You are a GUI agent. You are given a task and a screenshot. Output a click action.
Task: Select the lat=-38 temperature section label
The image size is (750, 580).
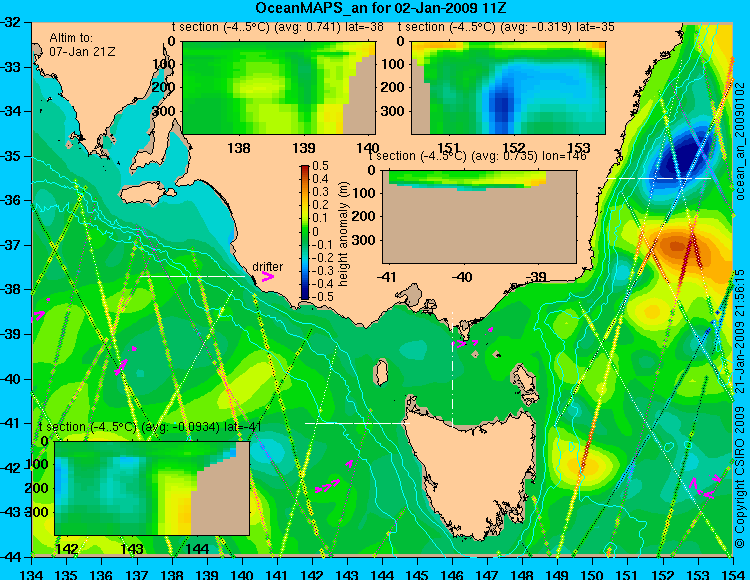coord(277,27)
